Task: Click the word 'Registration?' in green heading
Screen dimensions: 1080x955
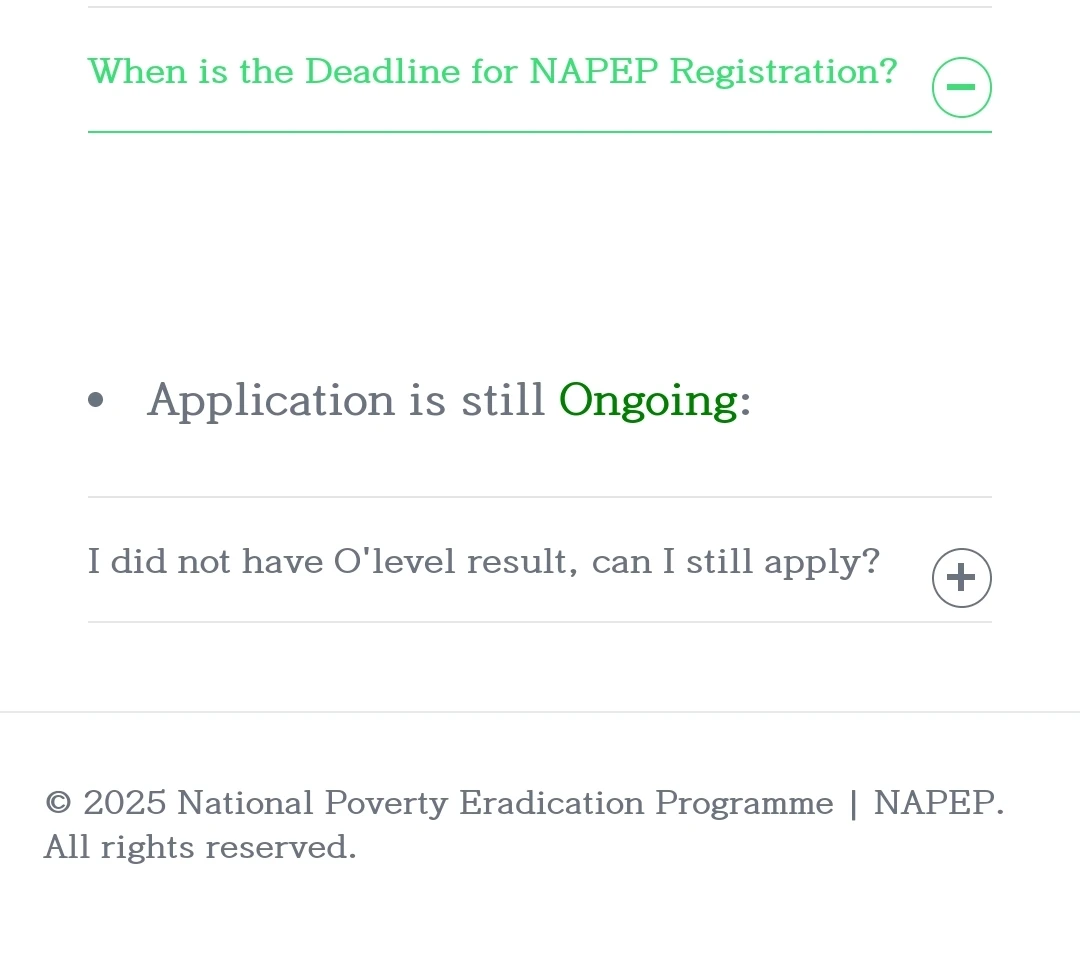Action: pos(783,72)
